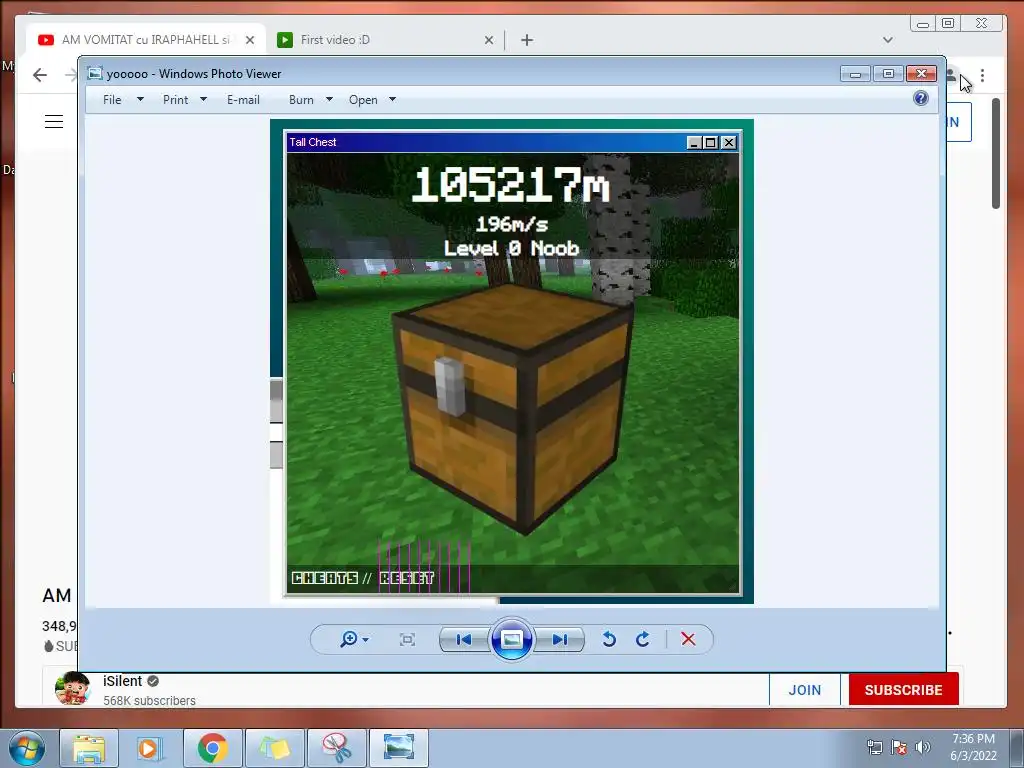
Task: Rotate photo counterclockwise
Action: pos(609,639)
